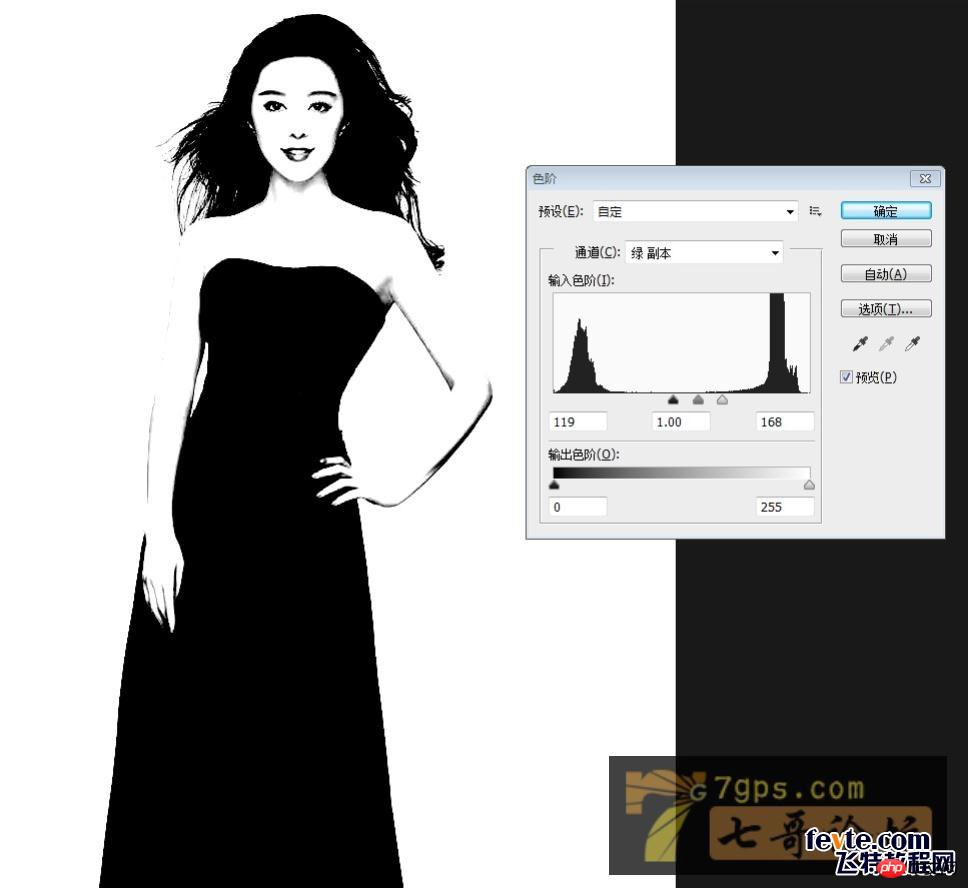Click output levels black slider handle
Viewport: 968px width, 888px height.
[554, 485]
